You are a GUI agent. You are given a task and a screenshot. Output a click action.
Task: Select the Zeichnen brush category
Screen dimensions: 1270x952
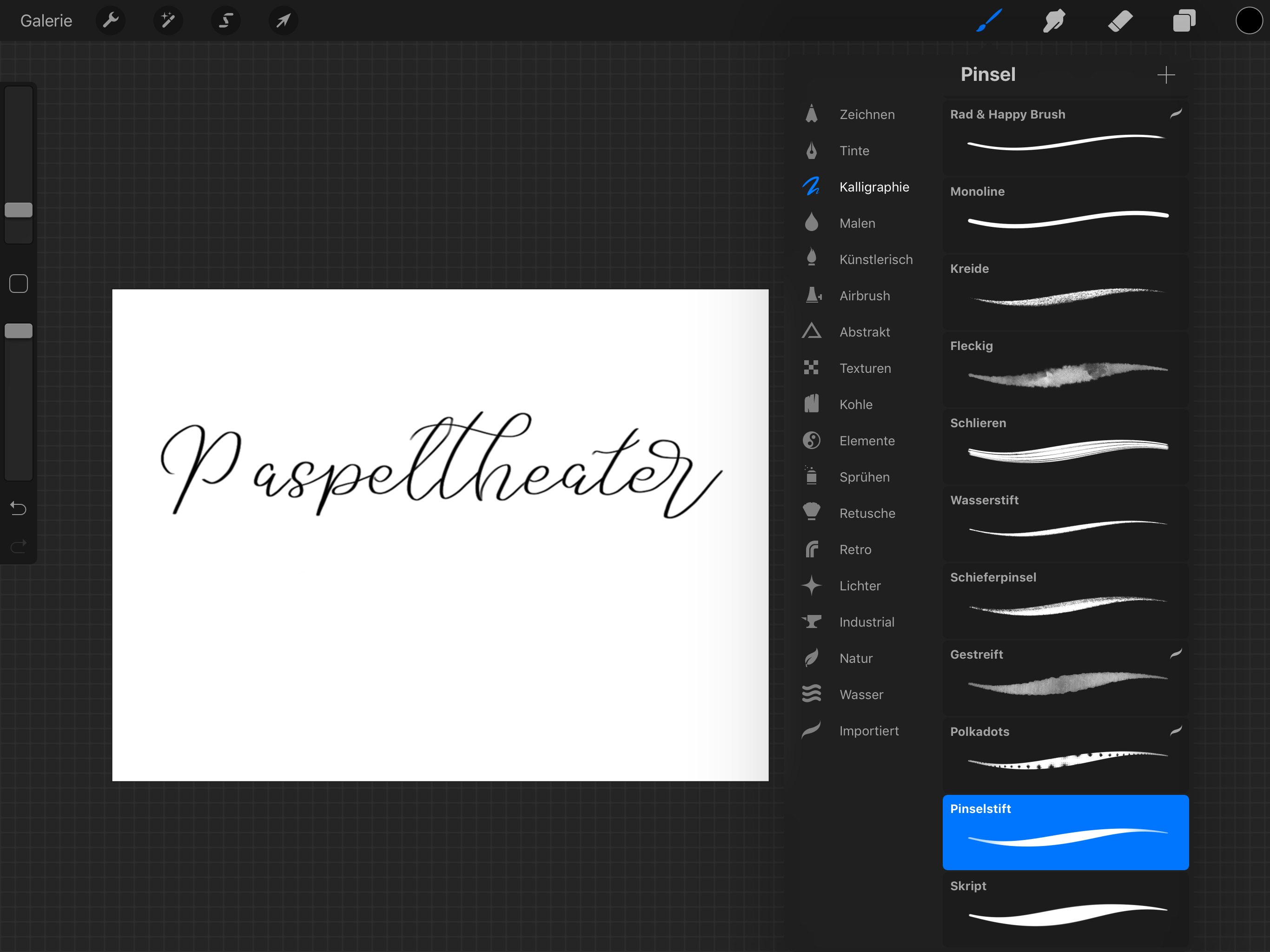(x=867, y=114)
